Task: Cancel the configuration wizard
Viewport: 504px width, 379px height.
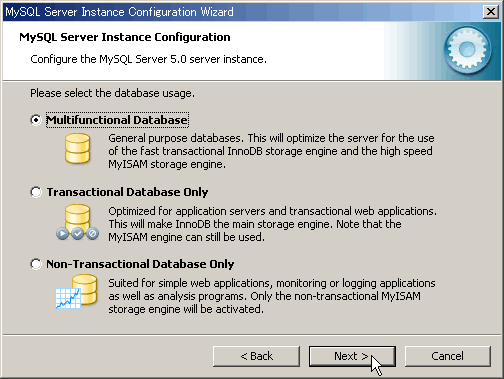Action: coord(448,356)
